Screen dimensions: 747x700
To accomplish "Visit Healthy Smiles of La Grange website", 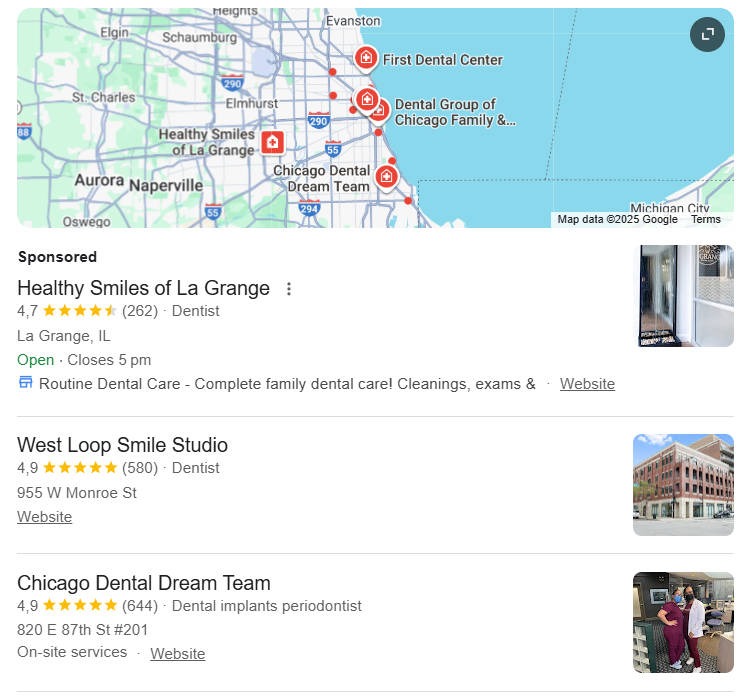I will pyautogui.click(x=587, y=384).
